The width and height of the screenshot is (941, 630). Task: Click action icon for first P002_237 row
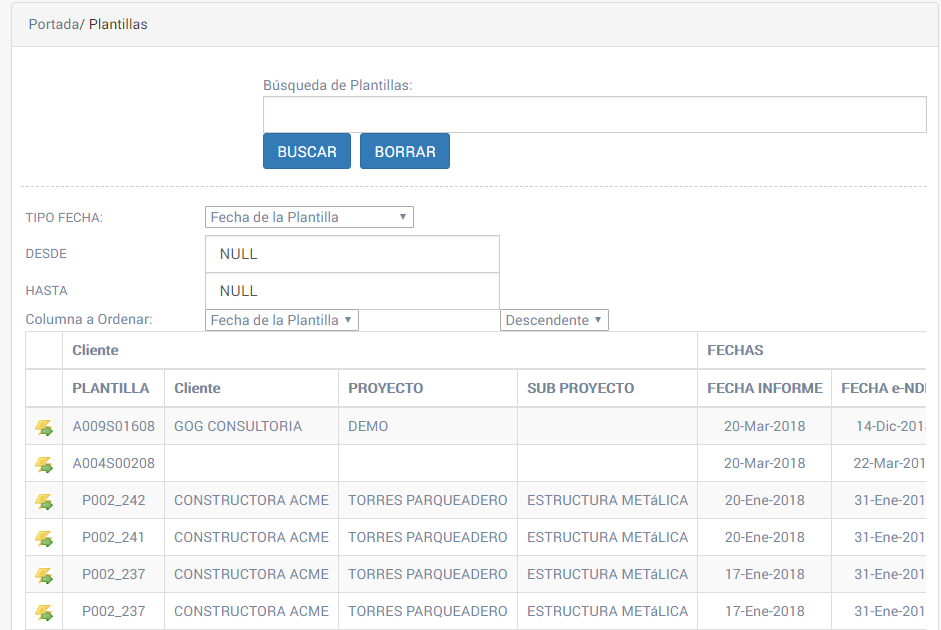44,575
